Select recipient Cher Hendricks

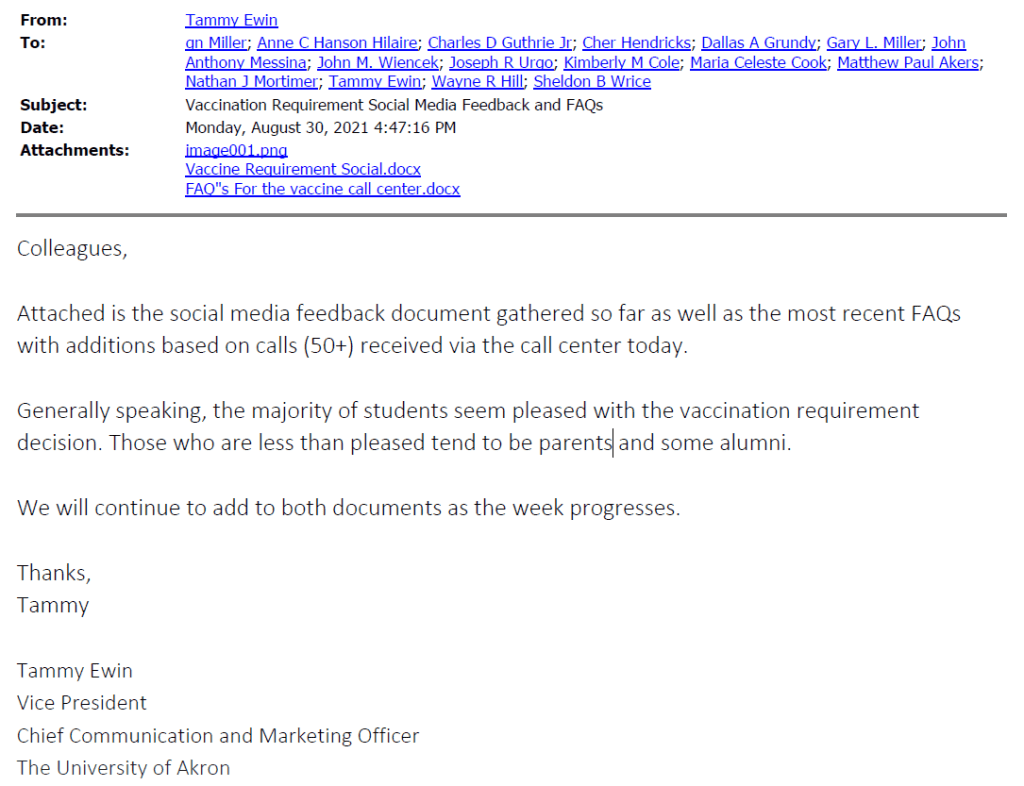[x=636, y=43]
